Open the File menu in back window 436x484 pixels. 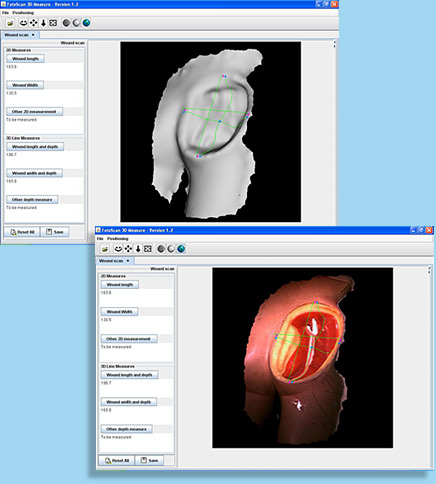pos(5,13)
